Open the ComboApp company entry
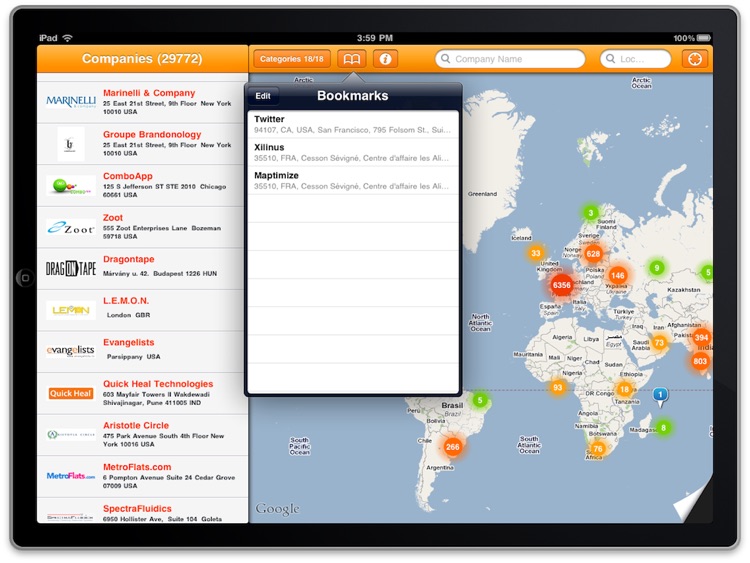Screen dimensions: 750x563 click(x=143, y=186)
